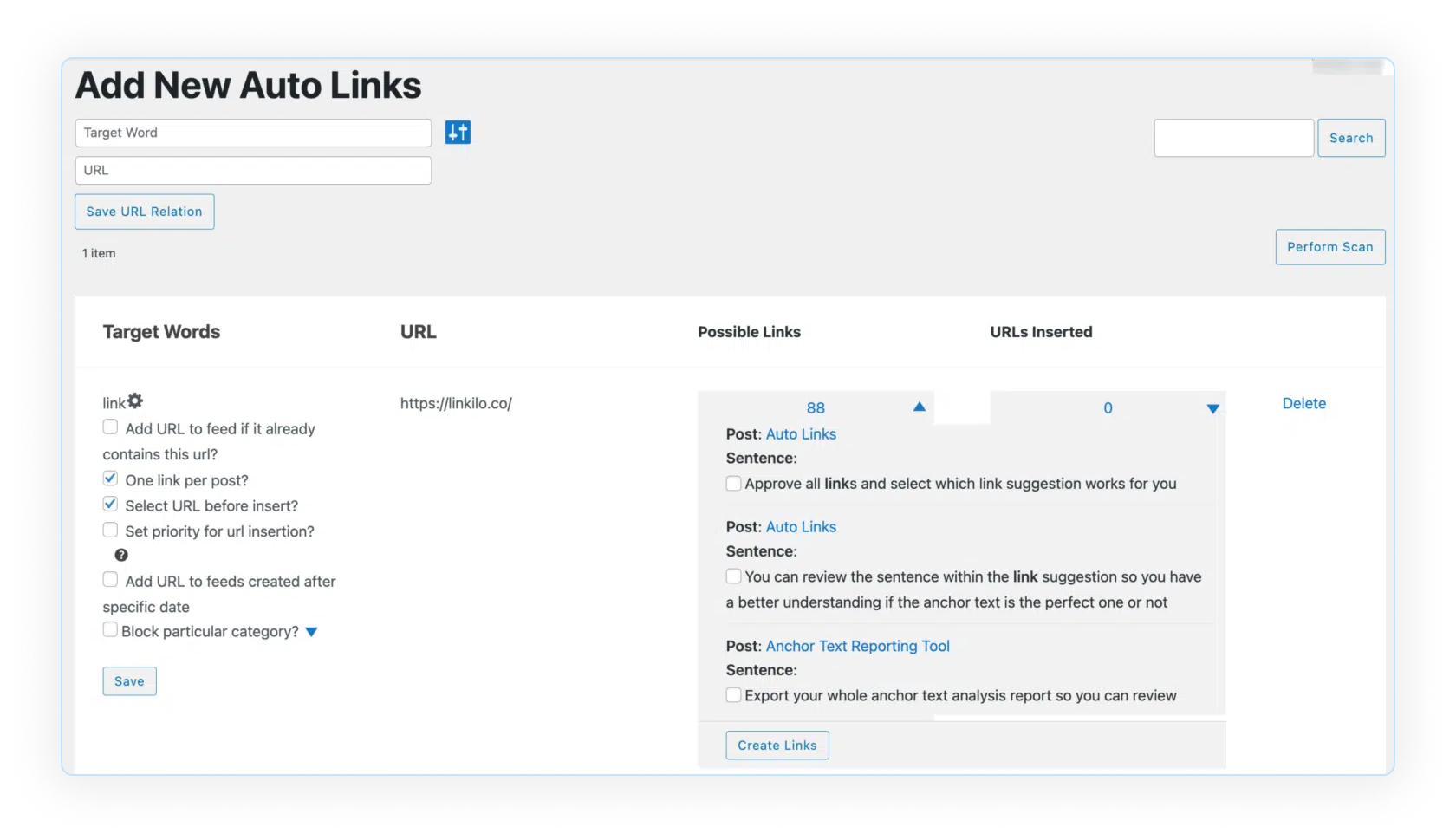Expand Block particular category dropdown arrow
This screenshot has width=1456, height=840.
tap(312, 632)
